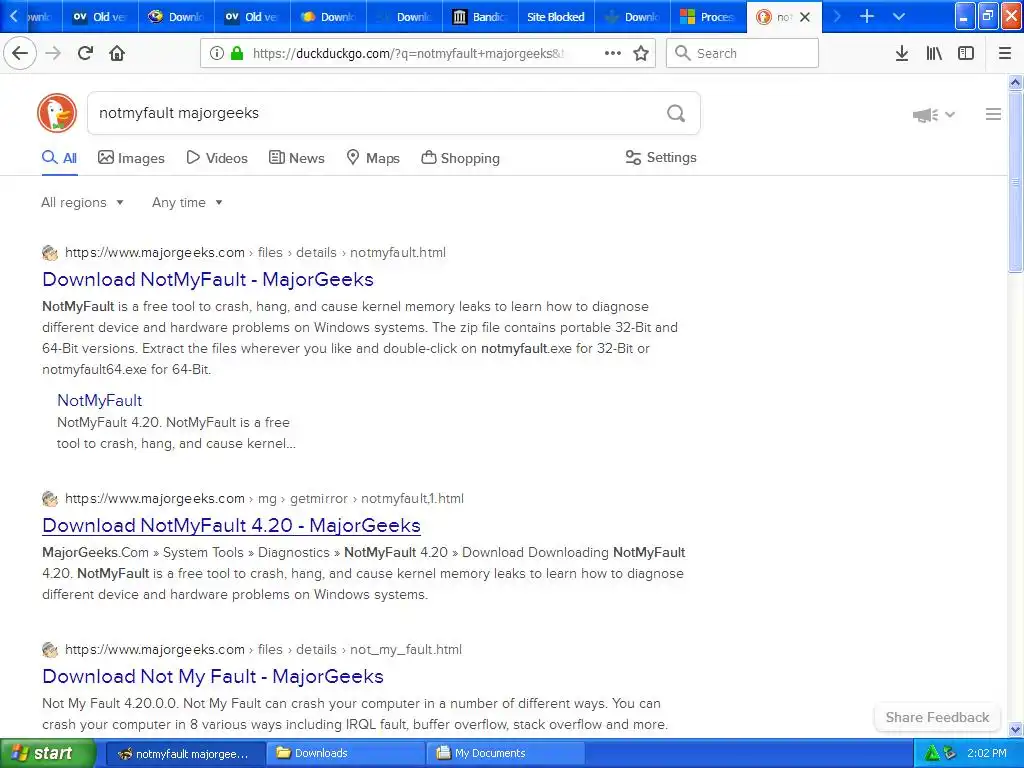Click the green padlock security icon
1024x768 pixels.
(237, 53)
